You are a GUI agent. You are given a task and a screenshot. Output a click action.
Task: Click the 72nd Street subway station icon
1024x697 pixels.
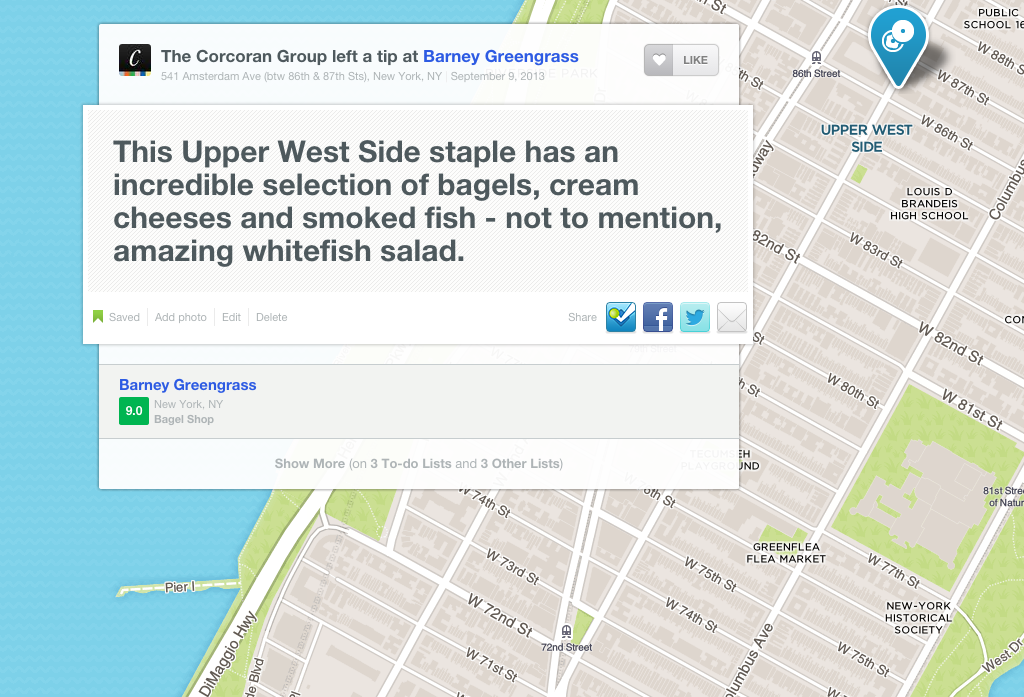(567, 631)
